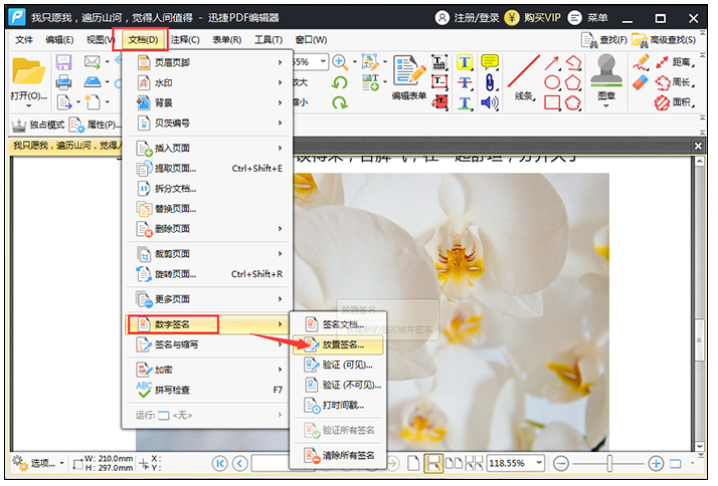Select the red arrow drawing tool
Viewport: 718px width, 486px height.
pyautogui.click(x=552, y=63)
